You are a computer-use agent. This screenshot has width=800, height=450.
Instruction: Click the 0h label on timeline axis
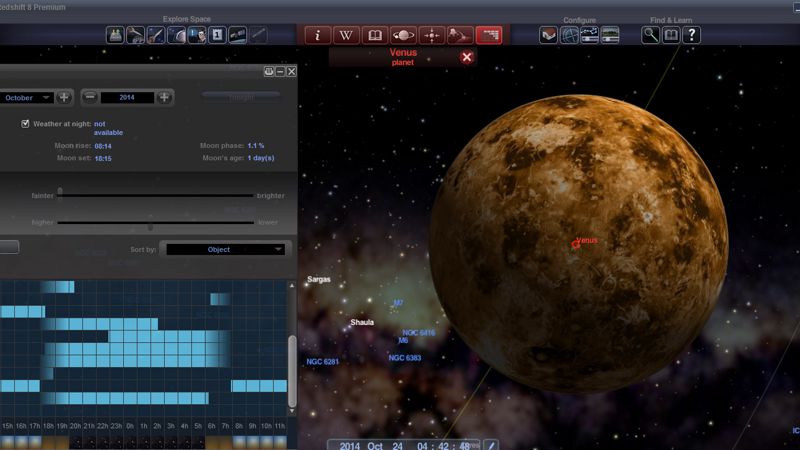pos(130,426)
